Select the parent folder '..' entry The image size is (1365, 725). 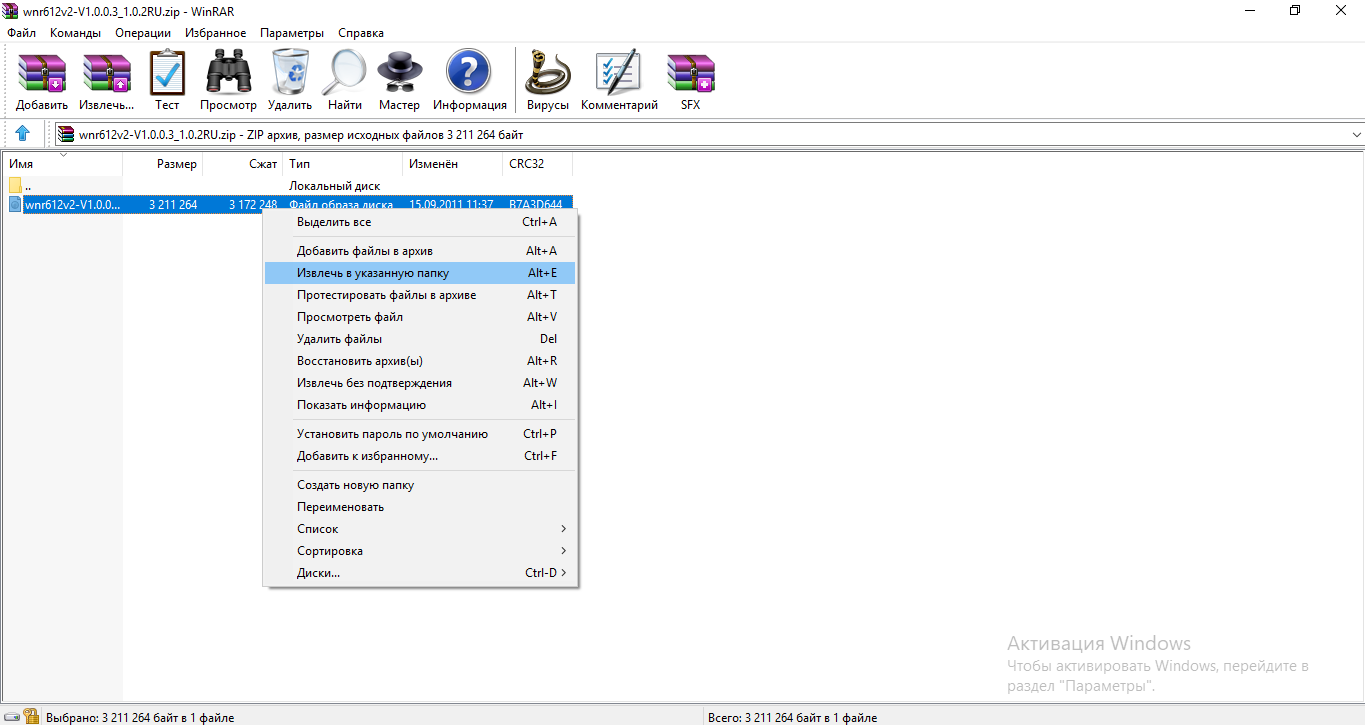click(x=28, y=186)
